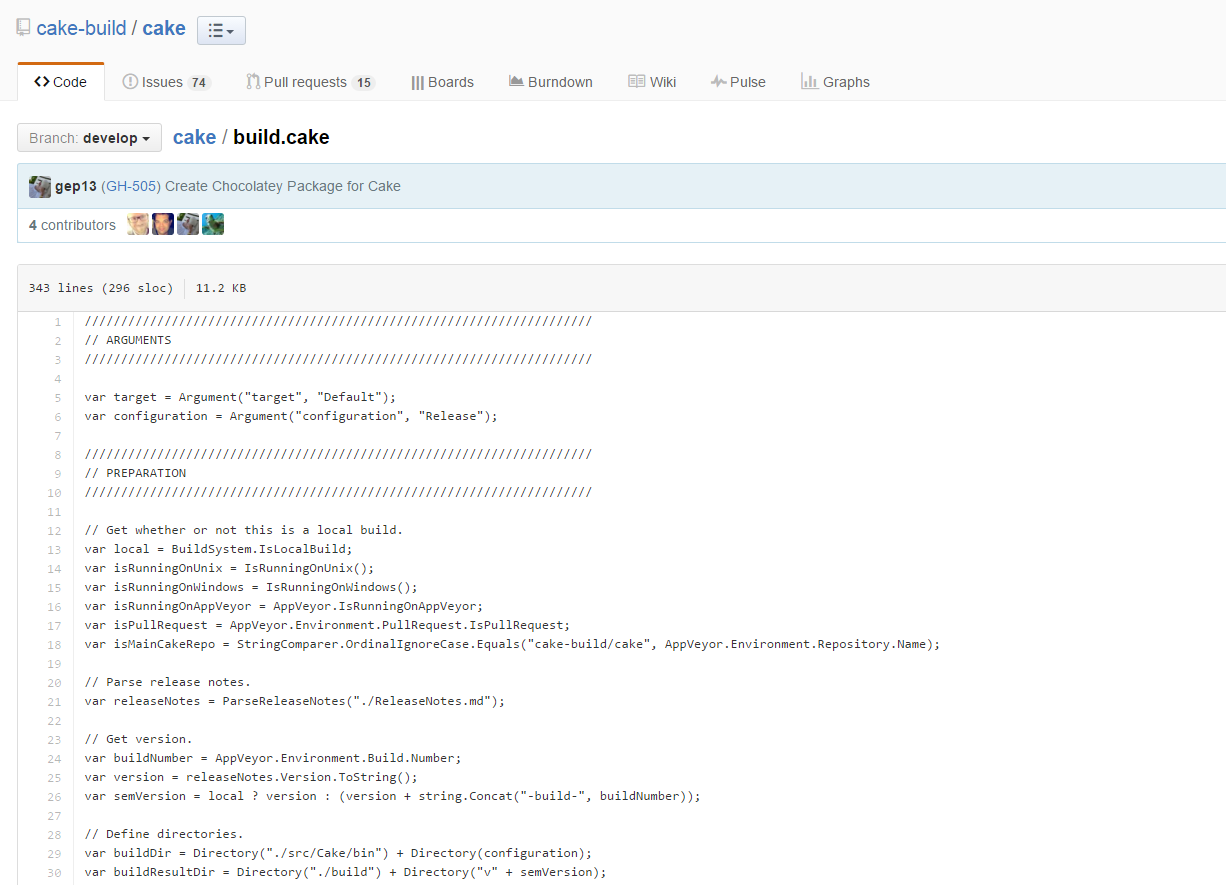Image resolution: width=1226 pixels, height=885 pixels.
Task: Open the GH-505 issue link
Action: (x=131, y=186)
